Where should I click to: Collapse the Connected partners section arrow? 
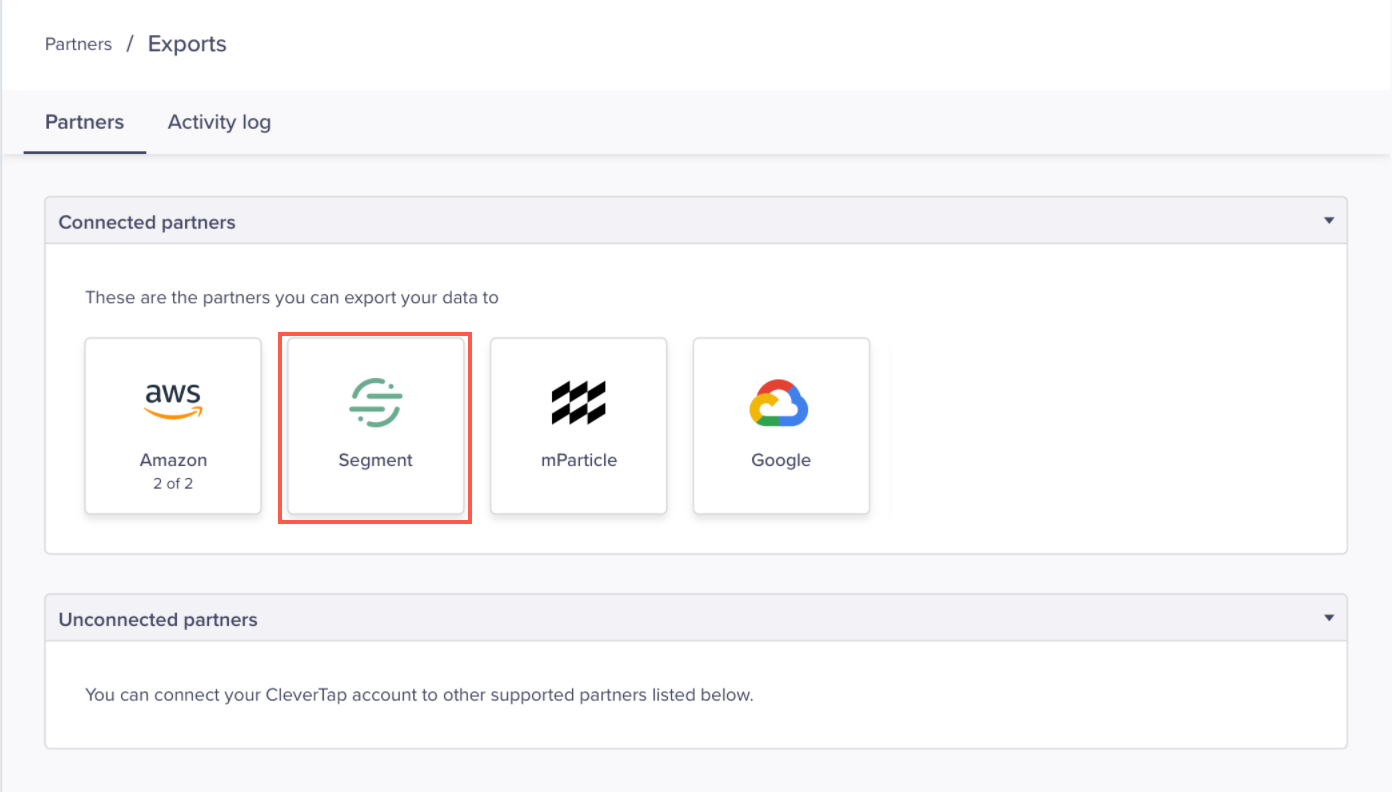1329,221
